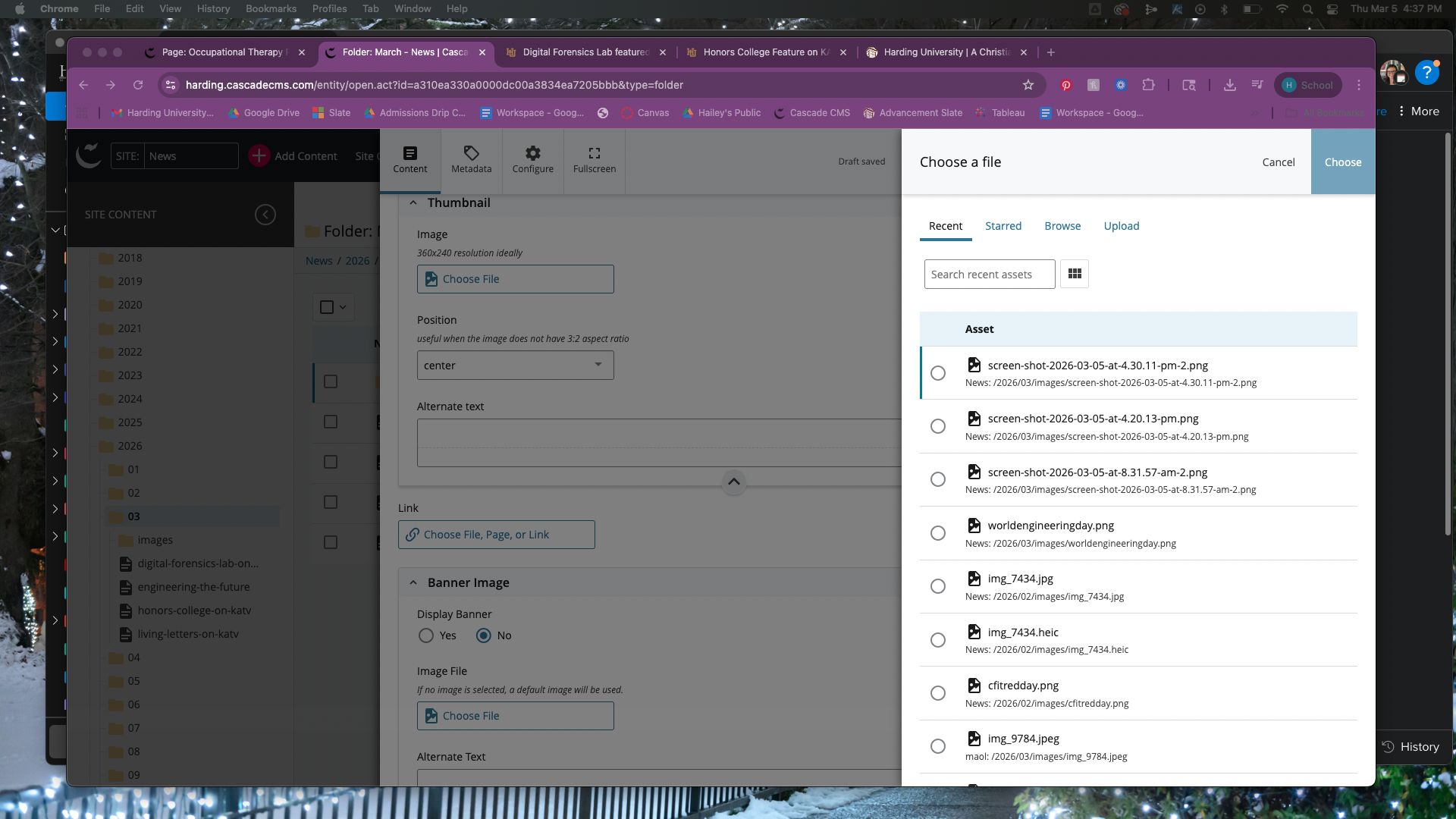The image size is (1456, 819).
Task: Click Choose File, Page, or Link
Action: pos(496,535)
